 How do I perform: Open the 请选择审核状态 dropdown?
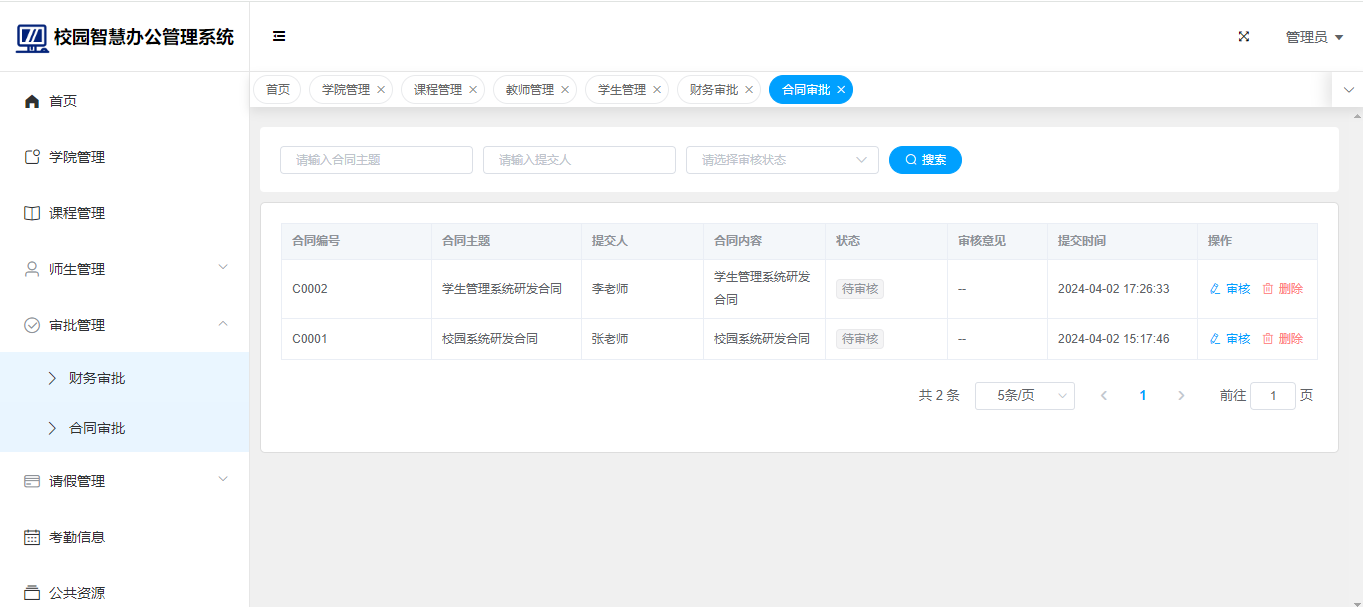(x=781, y=160)
